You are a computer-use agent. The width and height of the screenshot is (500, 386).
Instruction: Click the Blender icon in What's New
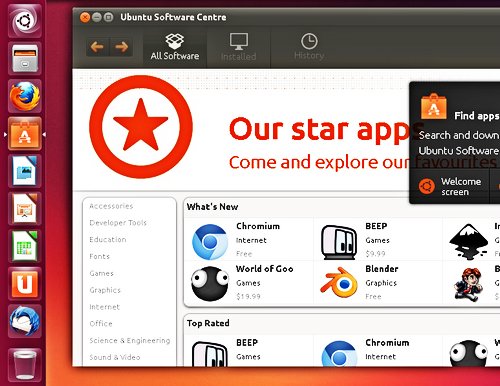tap(339, 283)
